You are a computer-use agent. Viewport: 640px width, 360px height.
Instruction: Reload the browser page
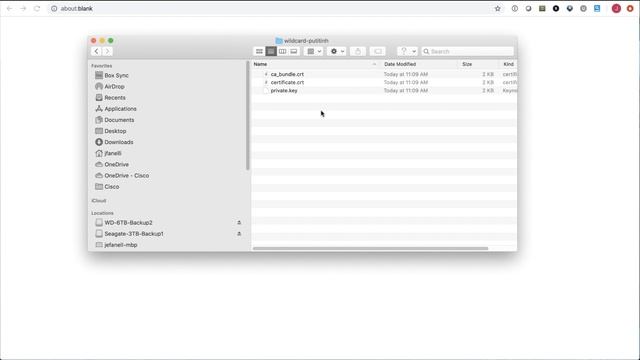click(x=37, y=9)
